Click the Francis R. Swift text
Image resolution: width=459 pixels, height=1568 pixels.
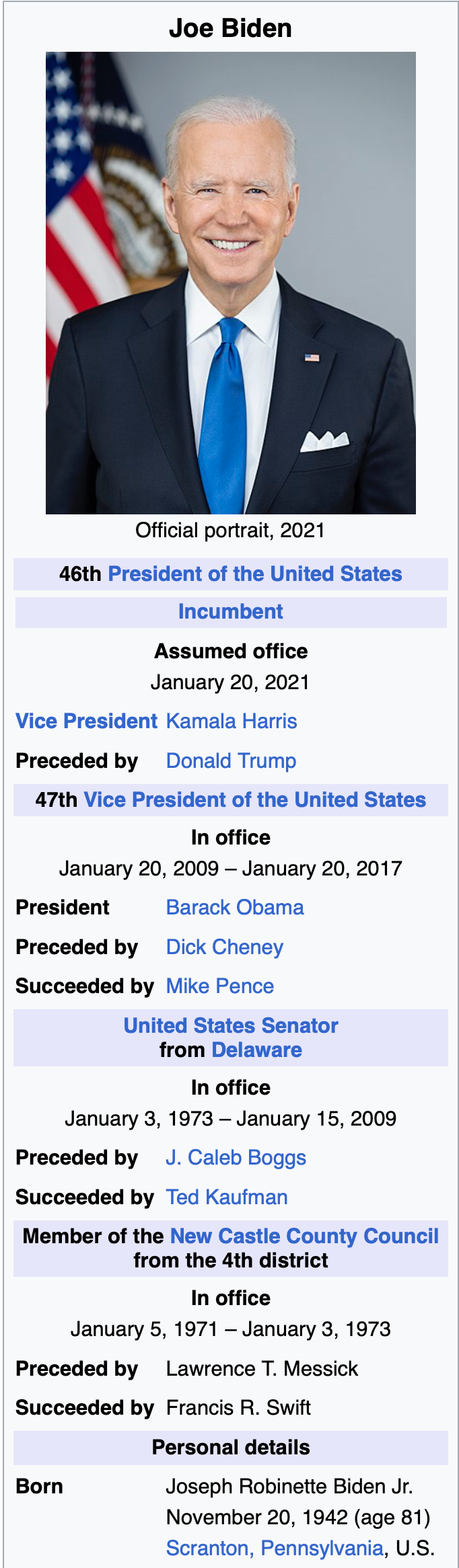pos(238,1407)
